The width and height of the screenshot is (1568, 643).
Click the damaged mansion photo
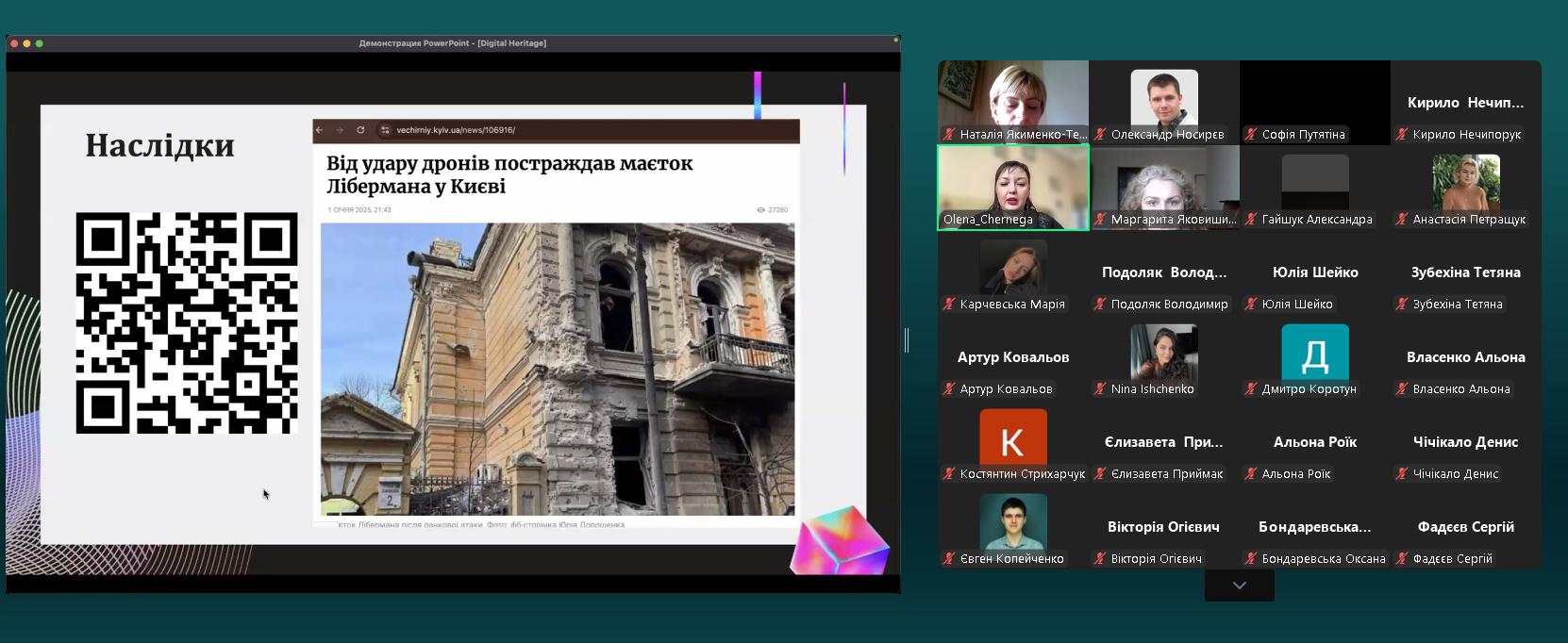[x=558, y=369]
